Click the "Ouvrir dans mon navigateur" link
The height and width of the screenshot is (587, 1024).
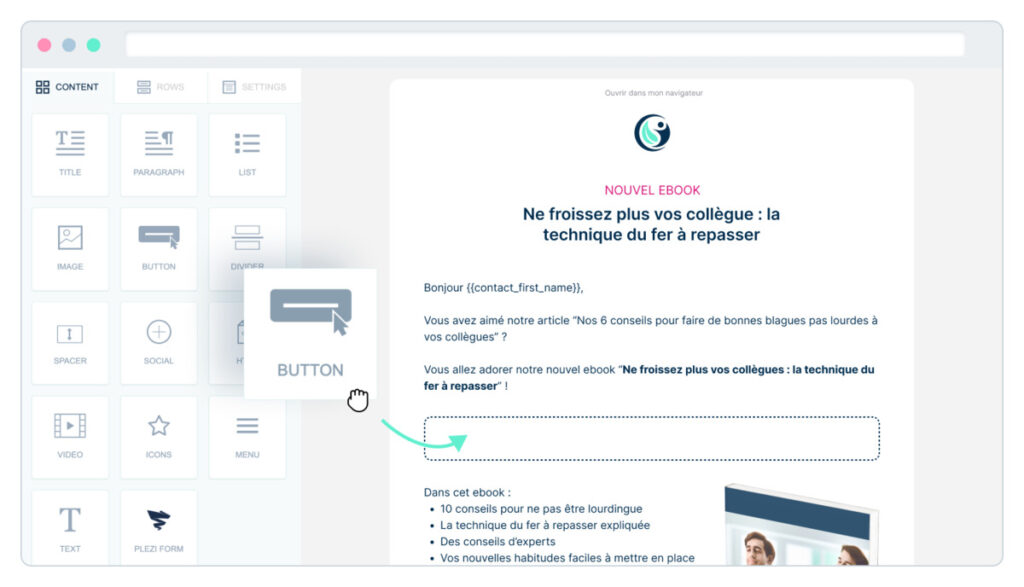tap(652, 92)
